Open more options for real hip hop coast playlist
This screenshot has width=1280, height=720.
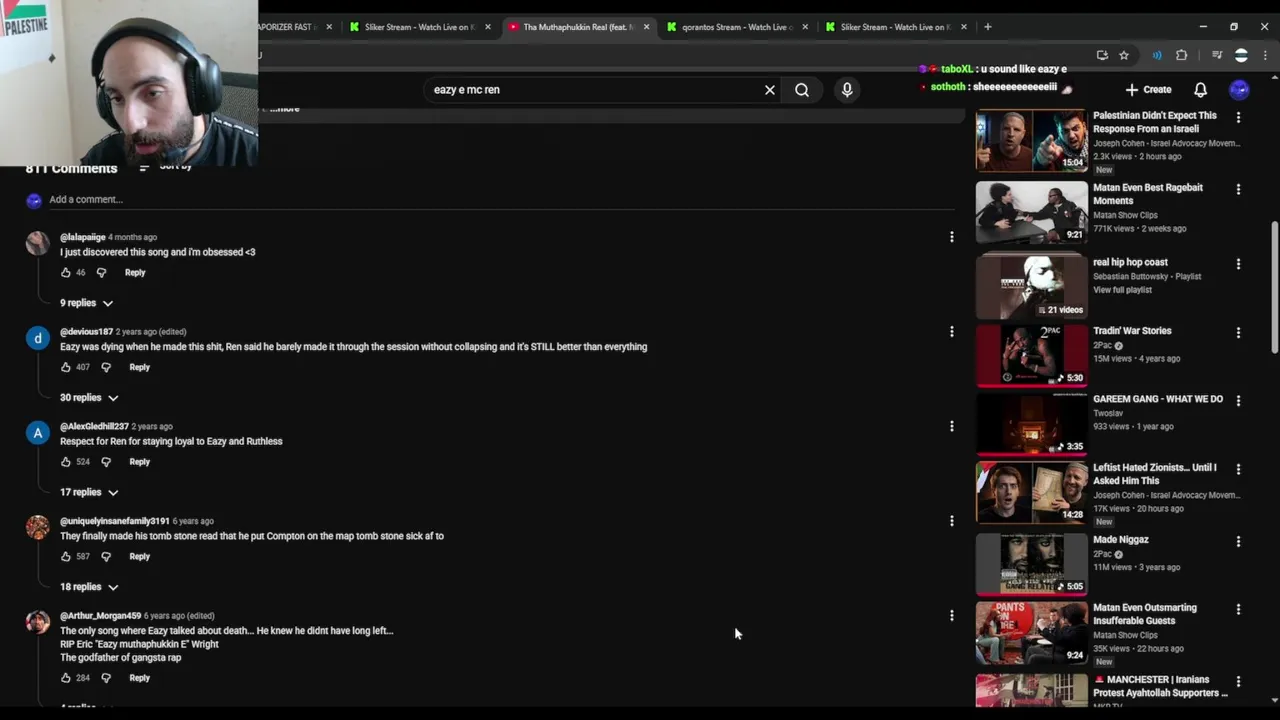point(1238,264)
